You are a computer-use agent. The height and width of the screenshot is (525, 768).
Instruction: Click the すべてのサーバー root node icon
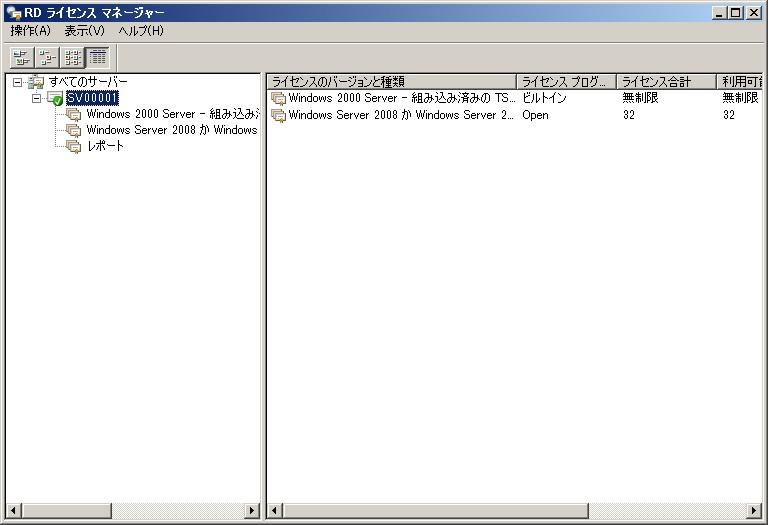(37, 82)
